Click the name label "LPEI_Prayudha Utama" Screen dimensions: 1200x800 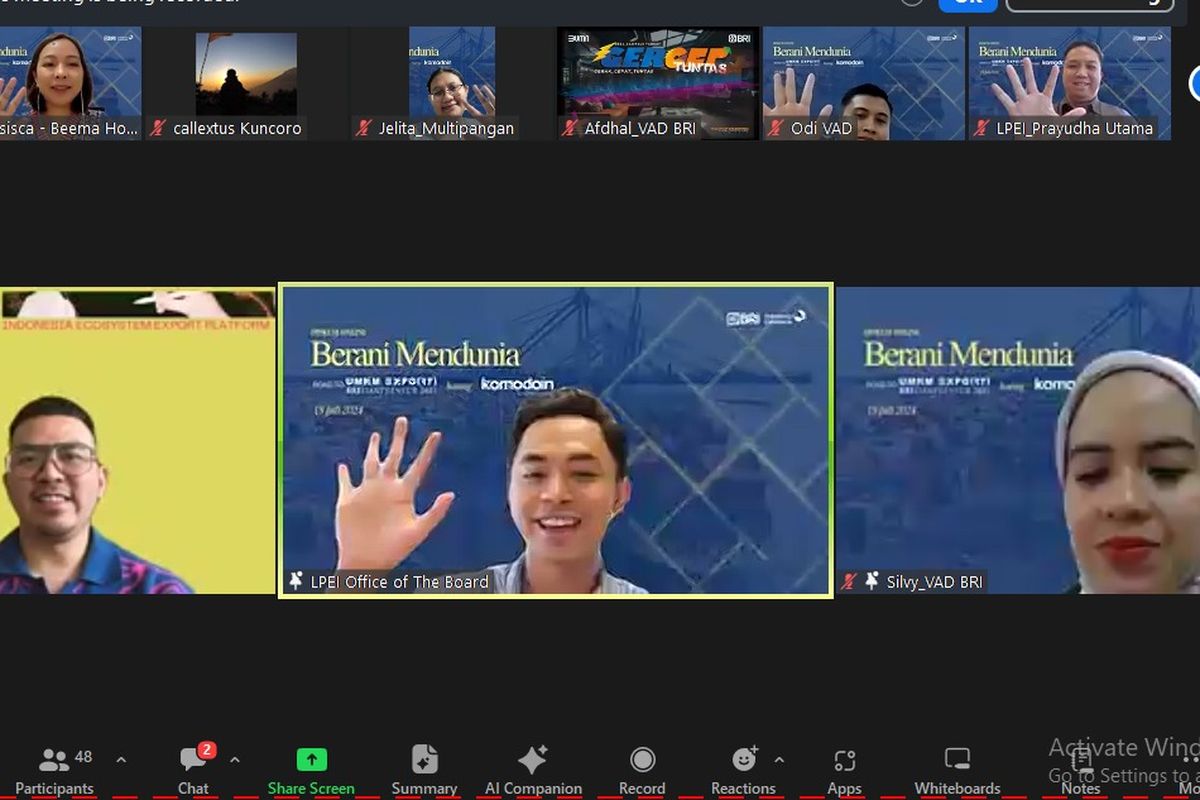coord(1075,128)
